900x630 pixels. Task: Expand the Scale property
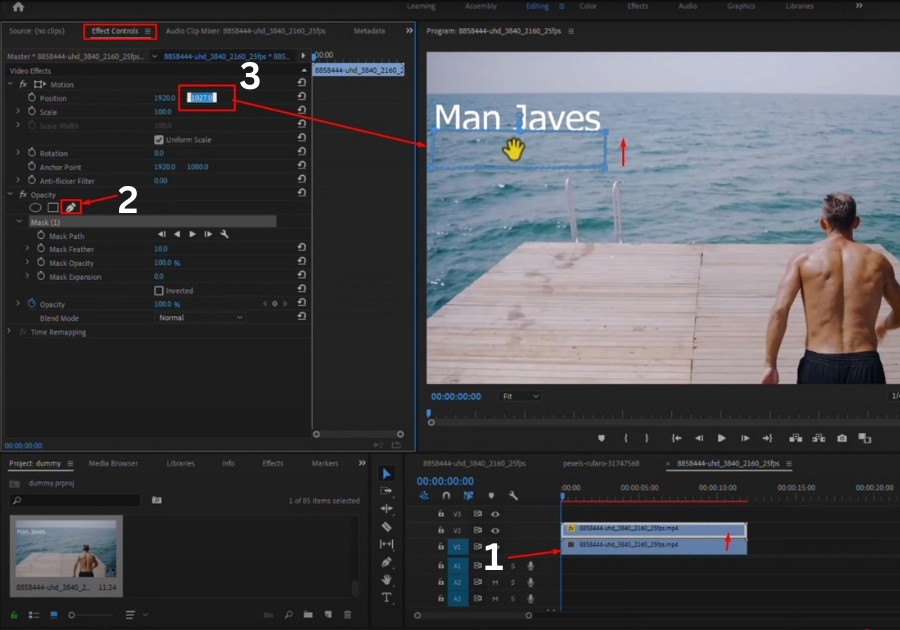click(x=18, y=111)
